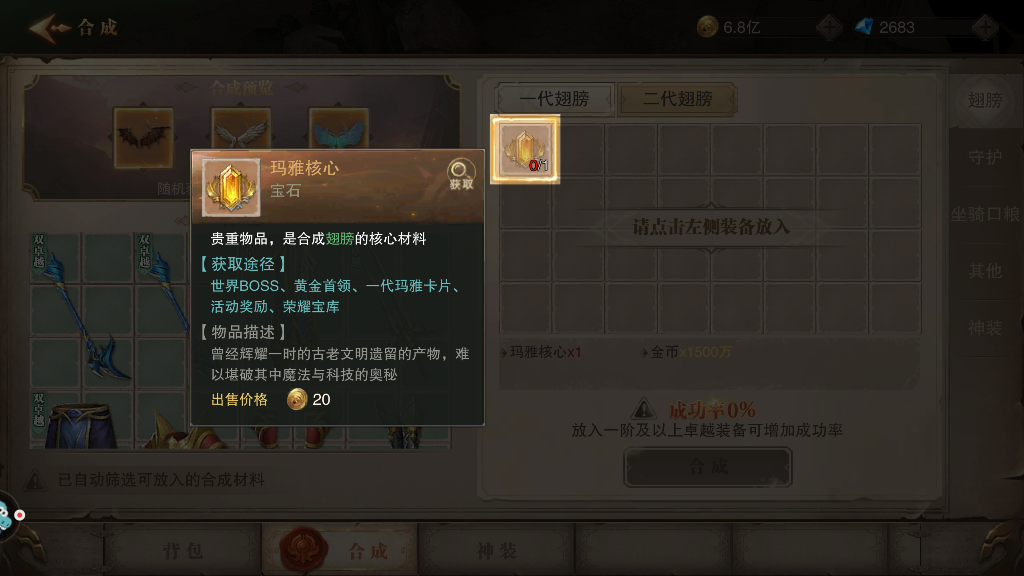Open the 背包 bottom tab
This screenshot has width=1024, height=576.
click(x=183, y=551)
